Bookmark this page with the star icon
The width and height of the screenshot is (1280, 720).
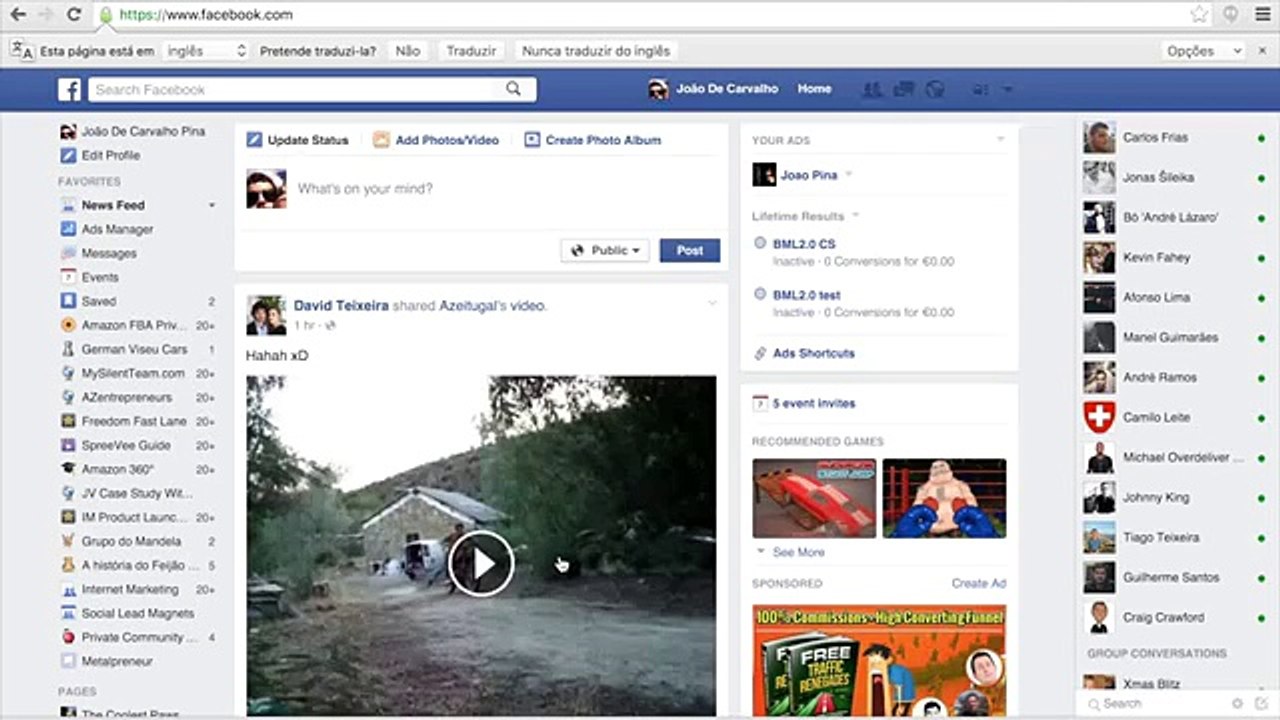[1199, 14]
